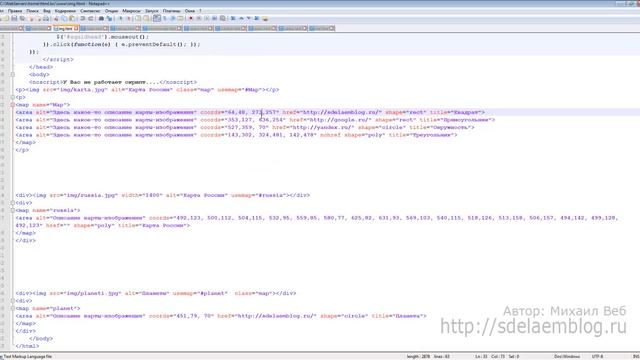The height and width of the screenshot is (360, 640).
Task: Open the Кодировки menu
Action: pos(65,11)
